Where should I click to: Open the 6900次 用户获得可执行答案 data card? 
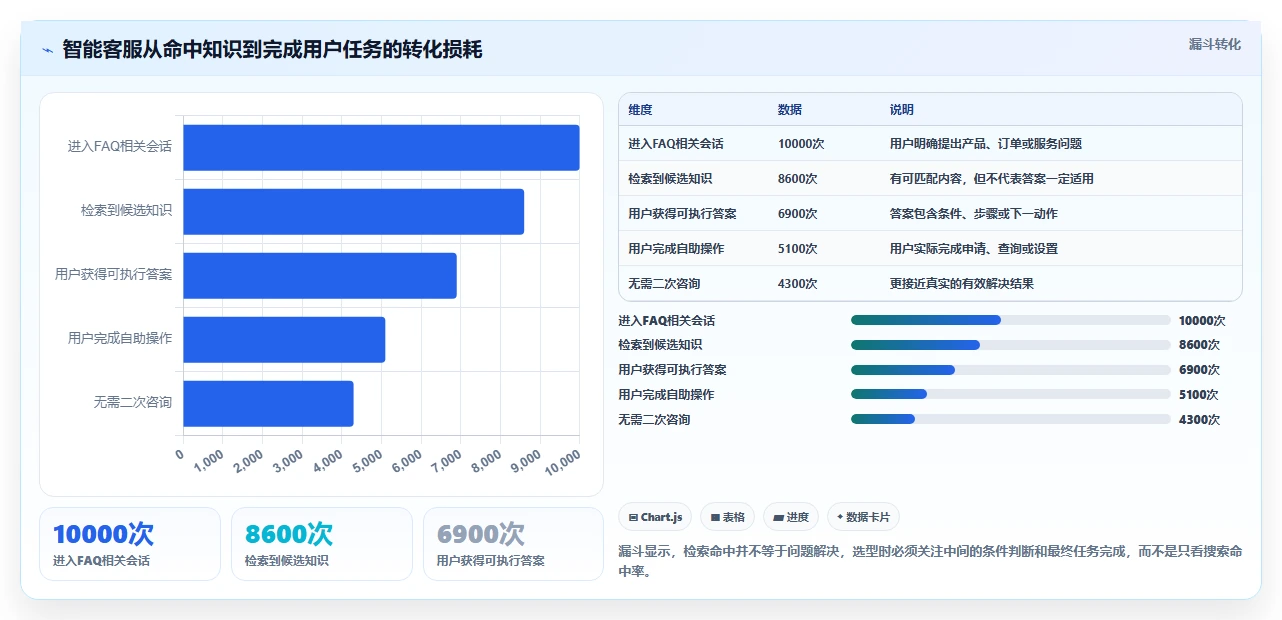point(513,544)
